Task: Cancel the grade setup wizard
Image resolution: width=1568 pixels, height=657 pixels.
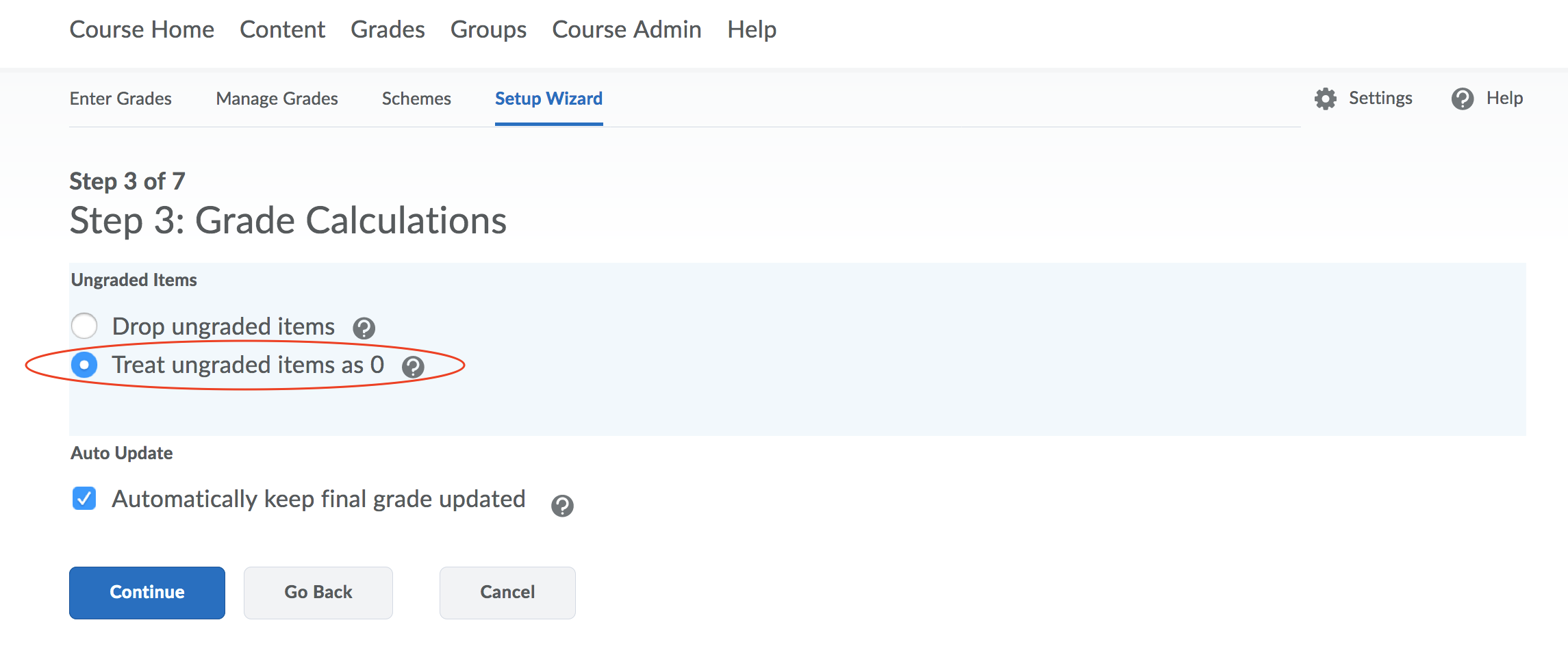Action: pyautogui.click(x=507, y=592)
